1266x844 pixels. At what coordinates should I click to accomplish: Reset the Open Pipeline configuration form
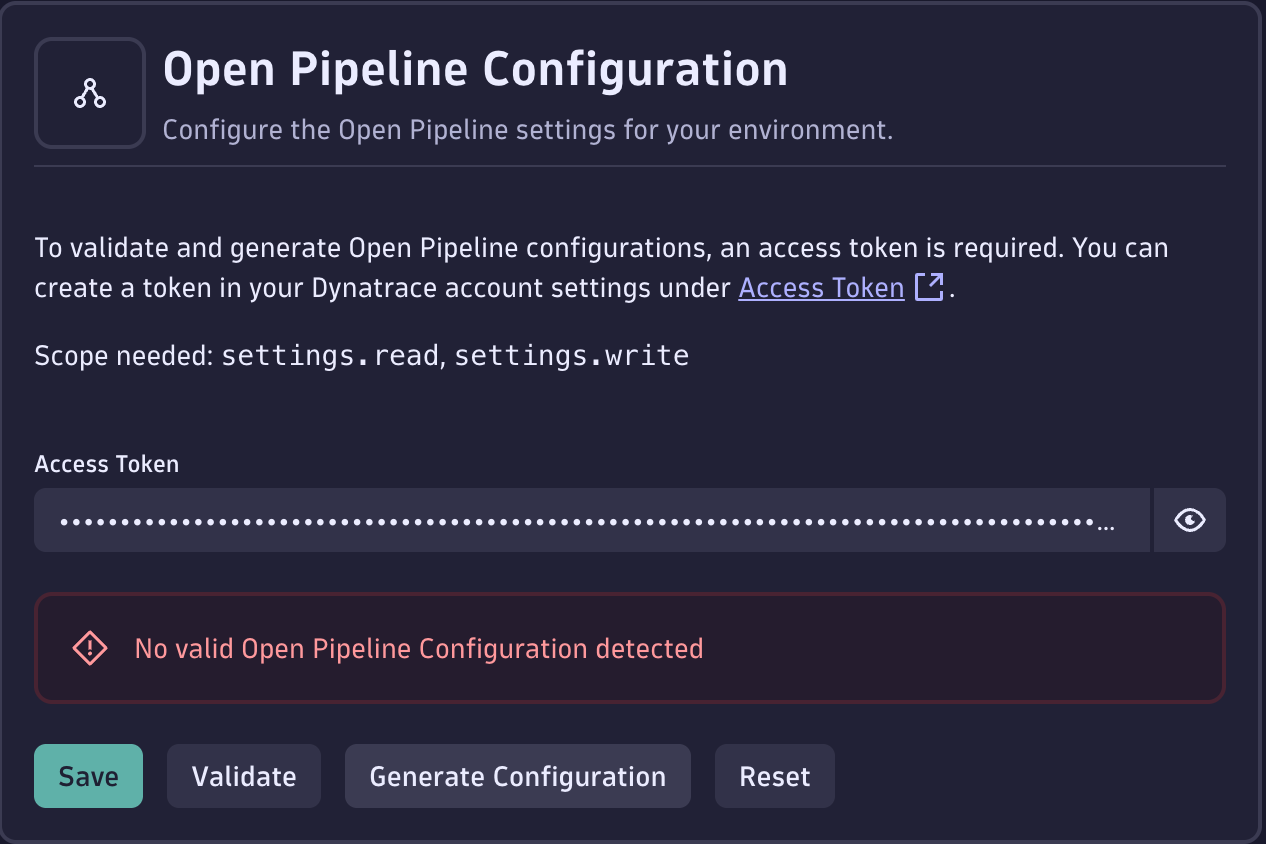pos(774,775)
